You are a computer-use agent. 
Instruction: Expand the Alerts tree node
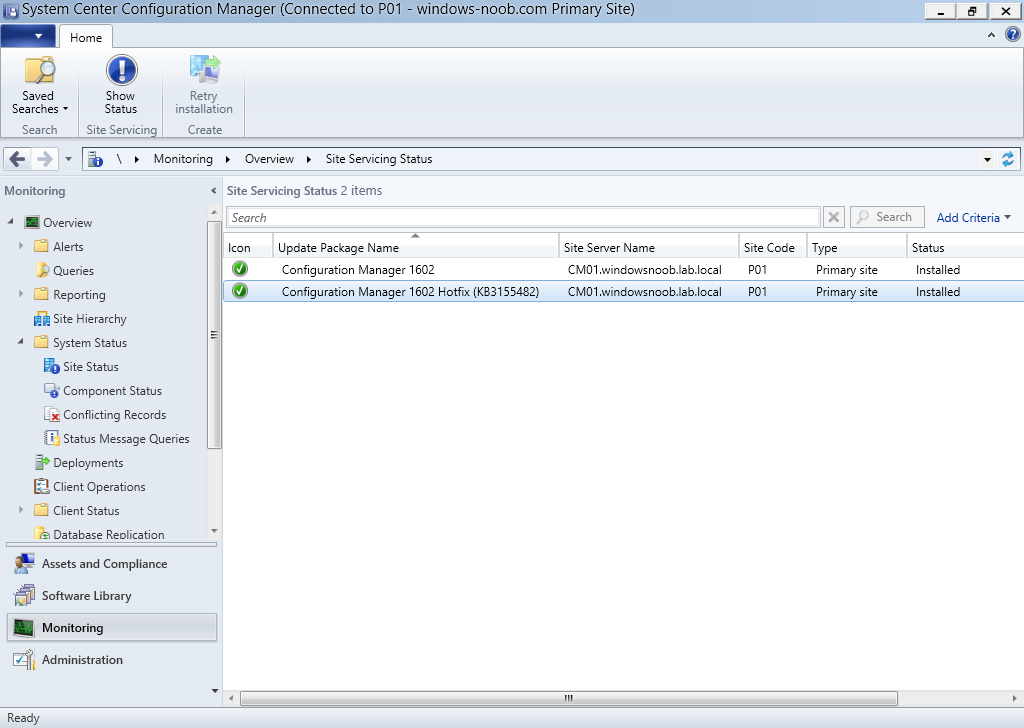[x=21, y=246]
